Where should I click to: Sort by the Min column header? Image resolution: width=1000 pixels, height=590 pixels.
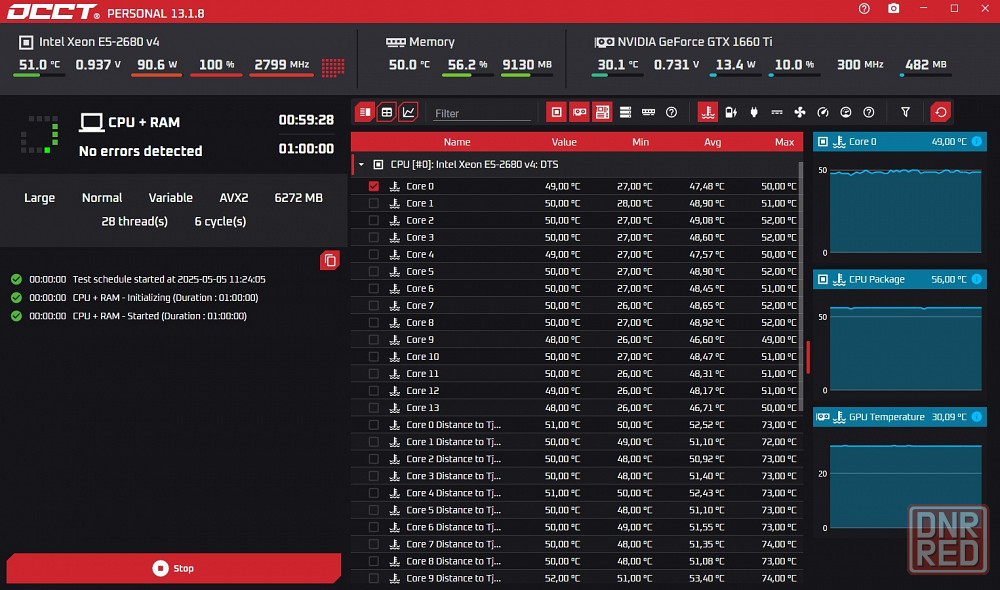[x=640, y=142]
